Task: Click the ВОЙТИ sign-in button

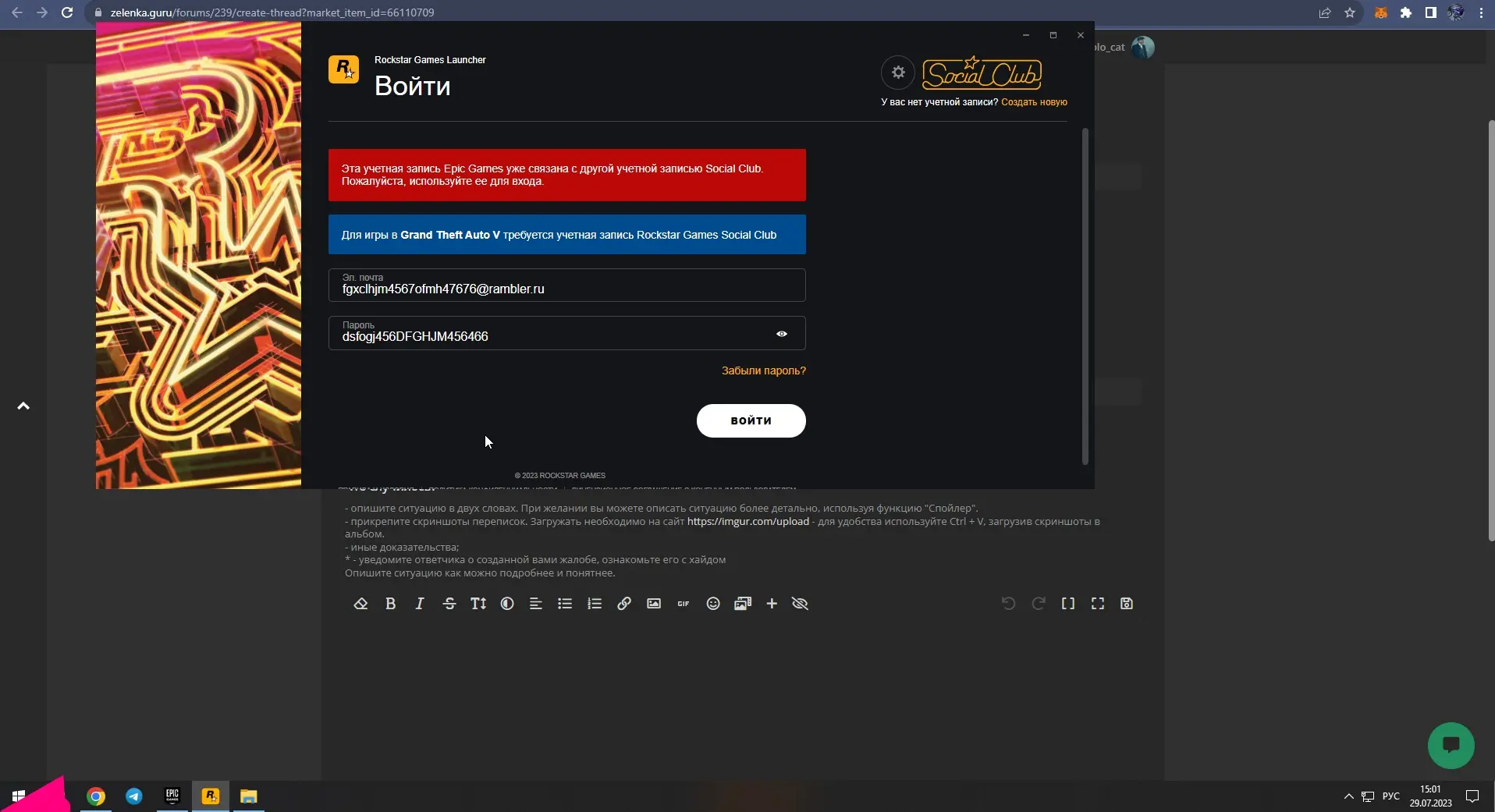Action: tap(751, 420)
